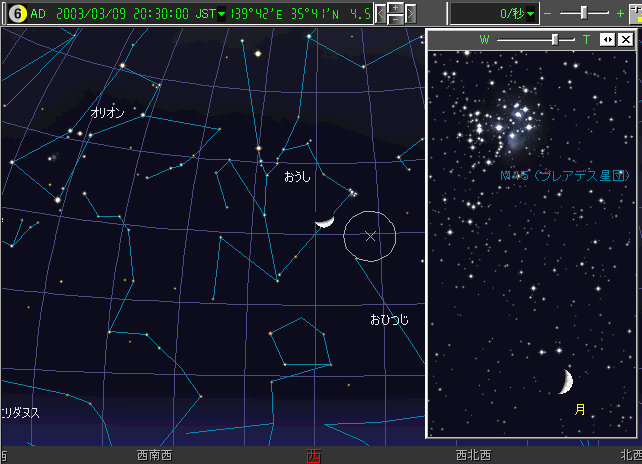Close the Pleiades telescope view panel
Viewport: 642px width, 464px height.
point(625,40)
